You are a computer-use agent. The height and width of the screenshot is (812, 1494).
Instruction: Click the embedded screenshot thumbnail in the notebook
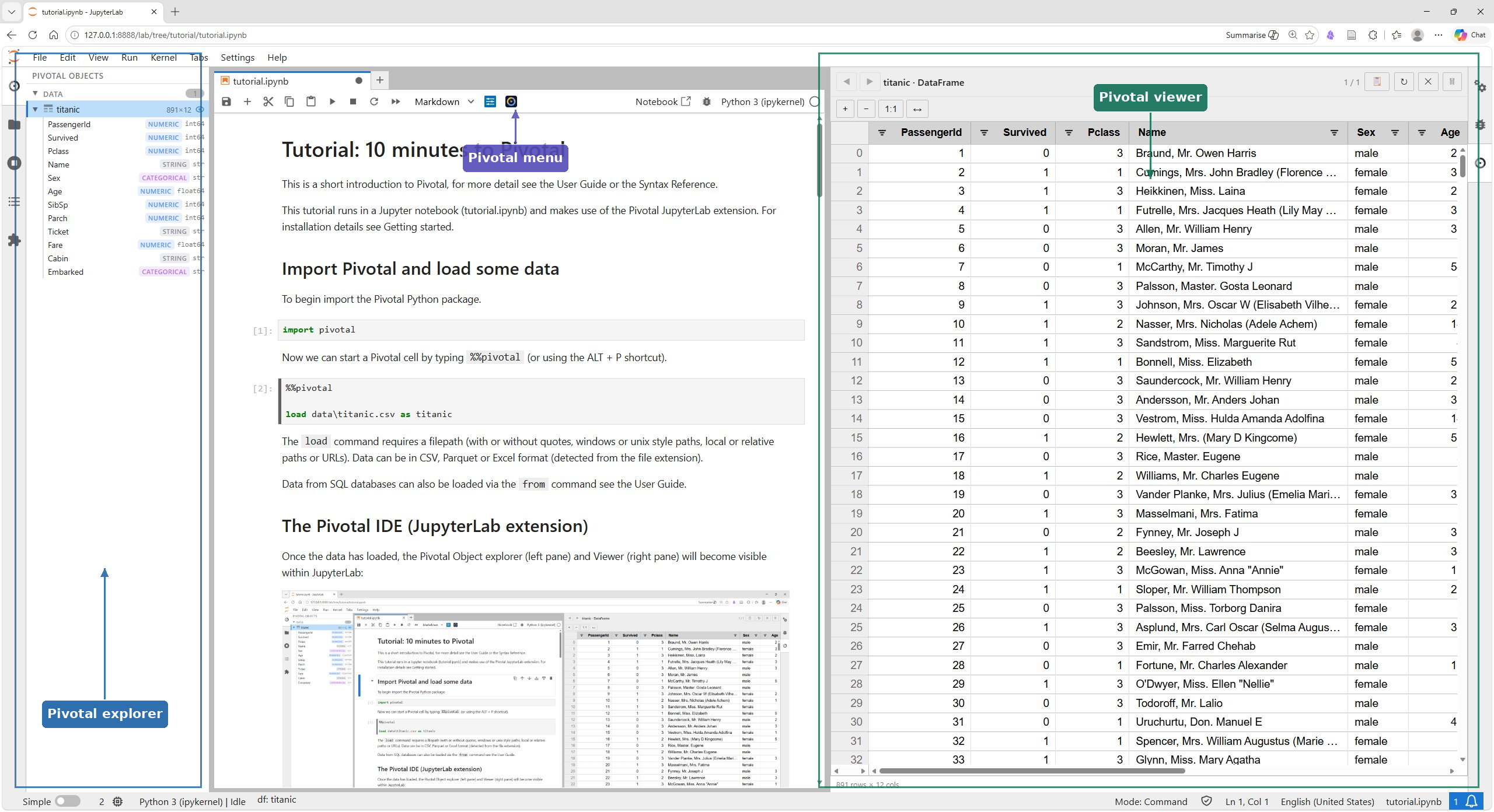click(535, 688)
